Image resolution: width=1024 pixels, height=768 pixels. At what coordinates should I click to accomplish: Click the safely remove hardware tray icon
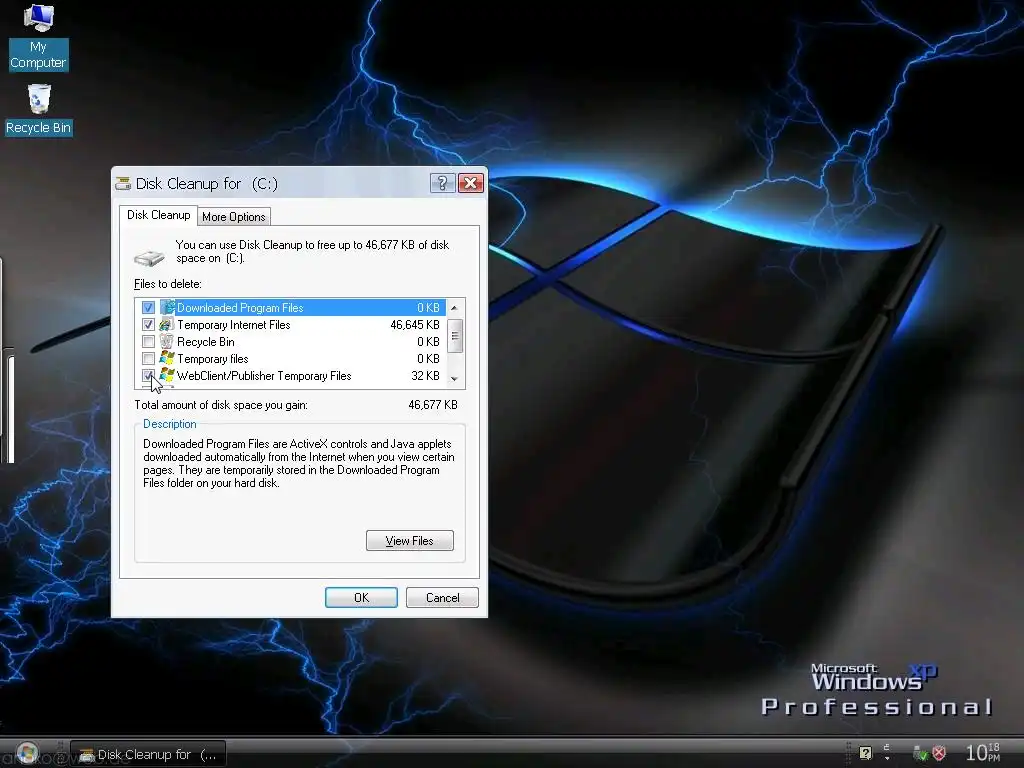point(920,754)
